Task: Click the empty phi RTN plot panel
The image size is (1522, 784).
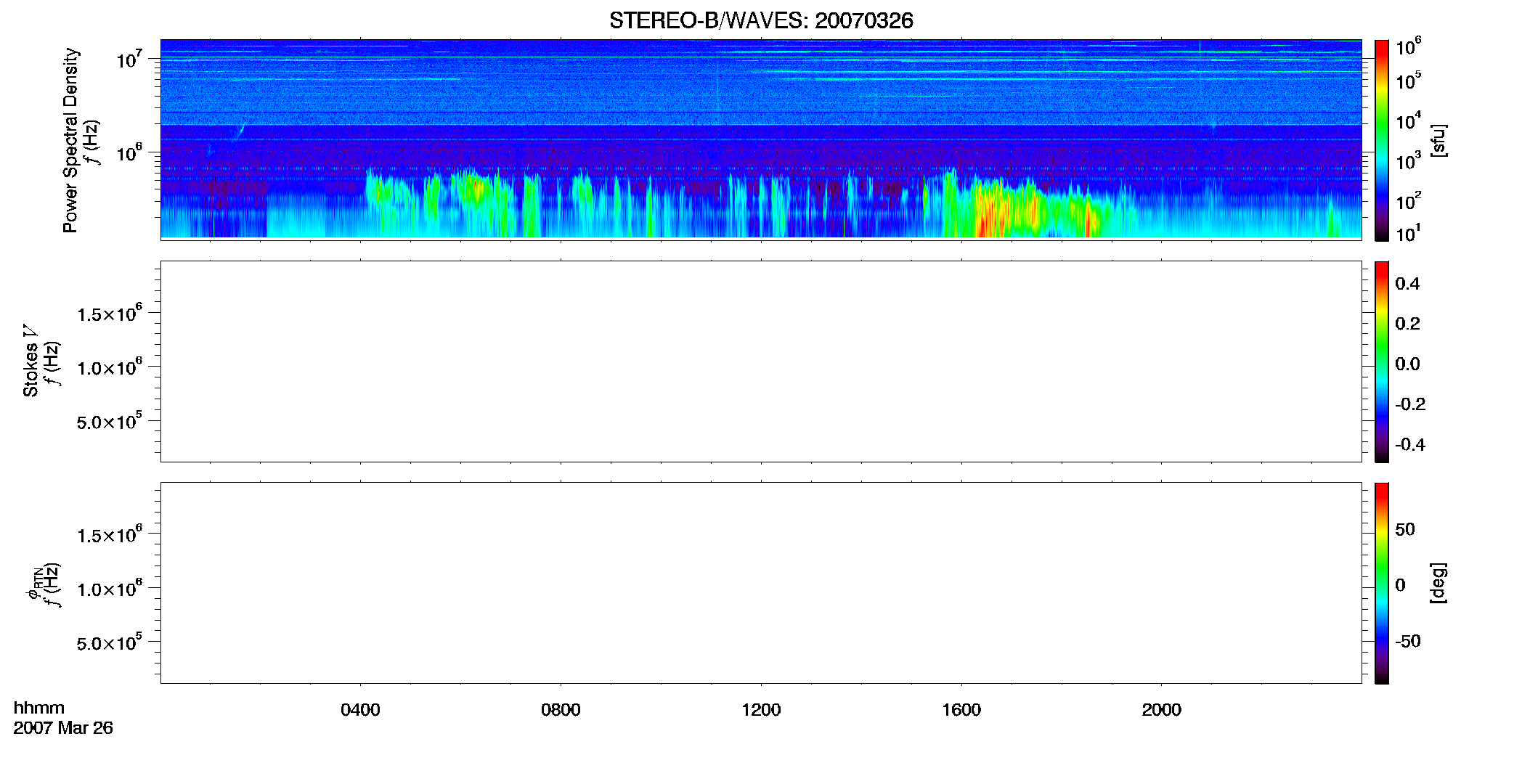Action: (761, 583)
